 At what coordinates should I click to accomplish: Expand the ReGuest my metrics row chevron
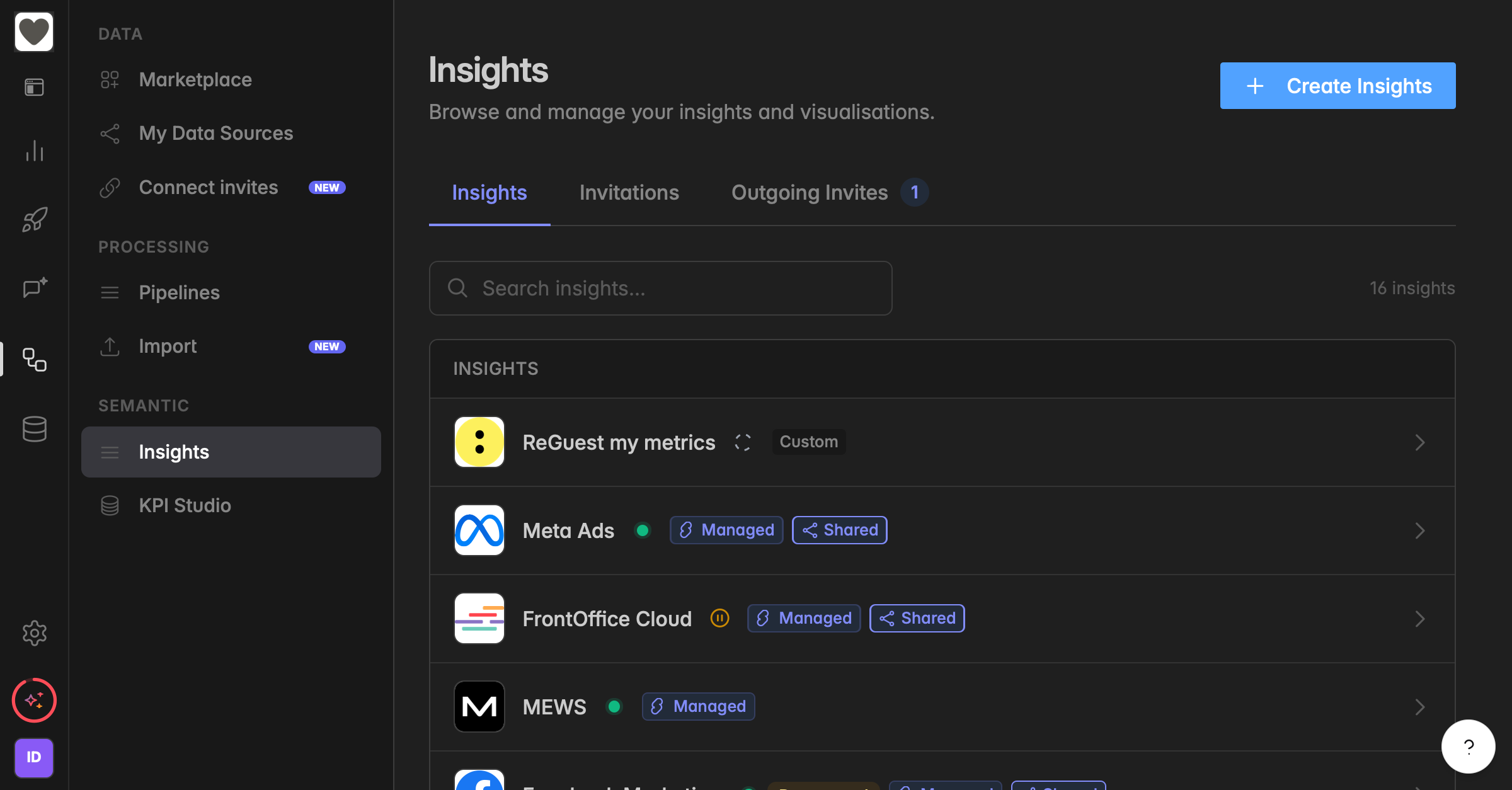[1420, 442]
